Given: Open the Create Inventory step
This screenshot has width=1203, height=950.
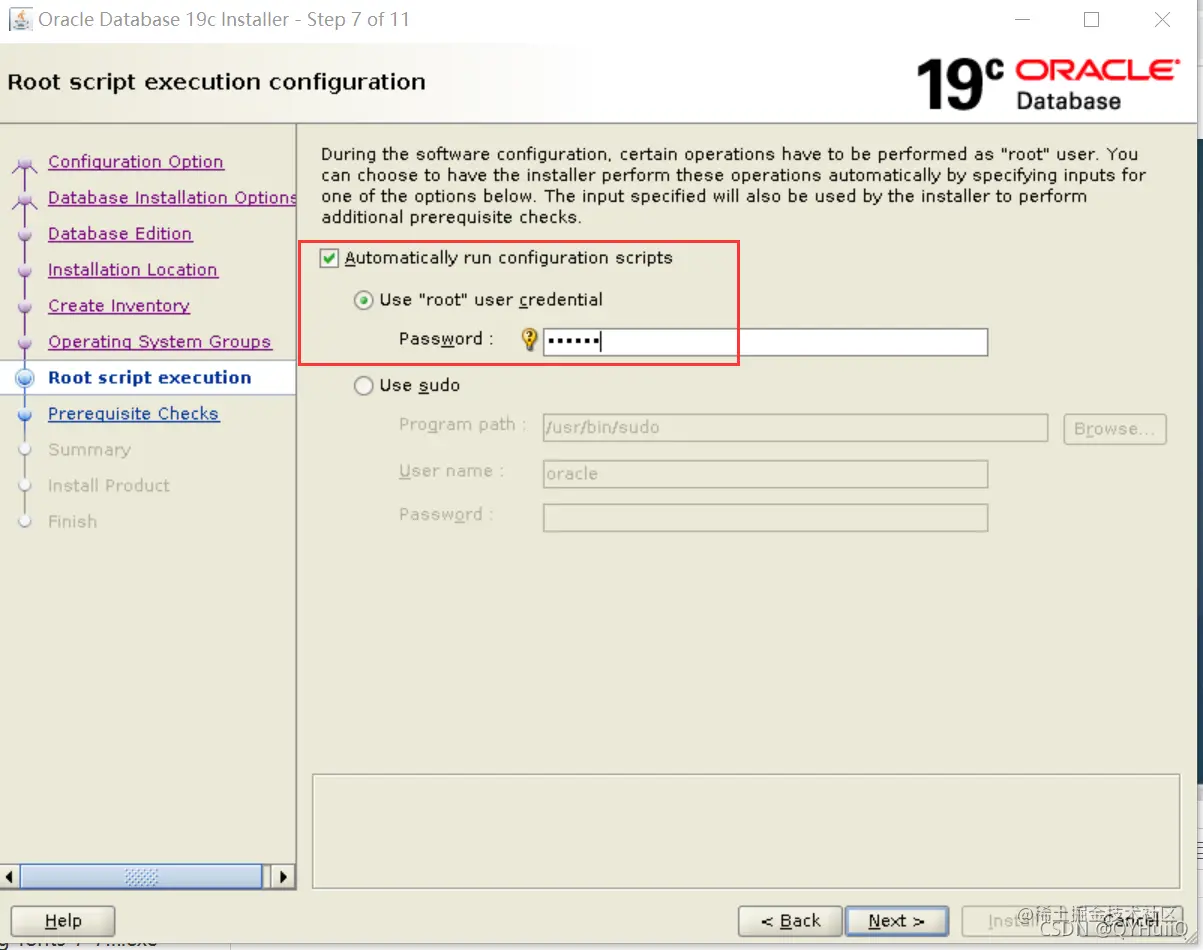Looking at the screenshot, I should tap(119, 306).
